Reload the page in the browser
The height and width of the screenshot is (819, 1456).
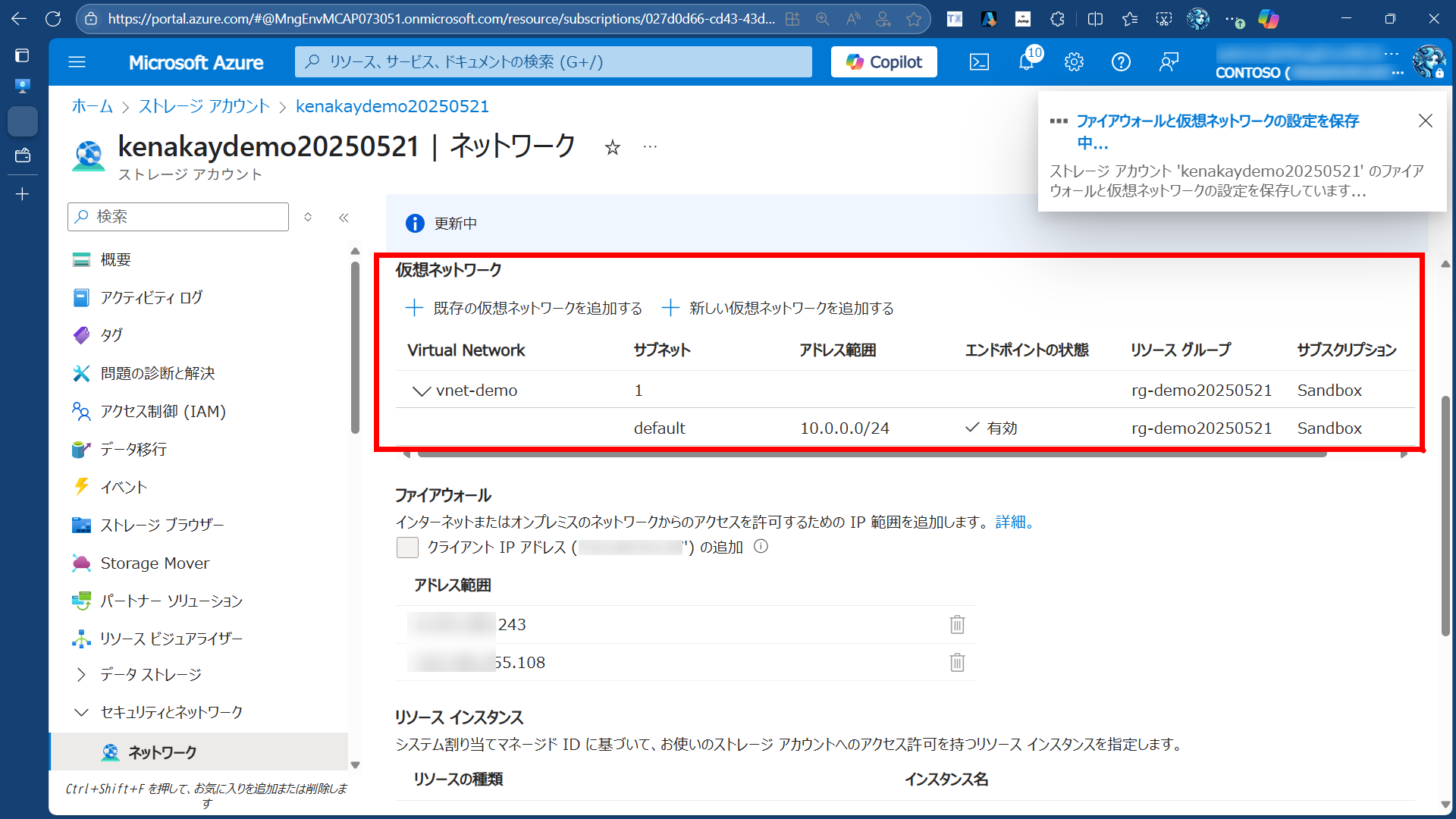tap(53, 19)
